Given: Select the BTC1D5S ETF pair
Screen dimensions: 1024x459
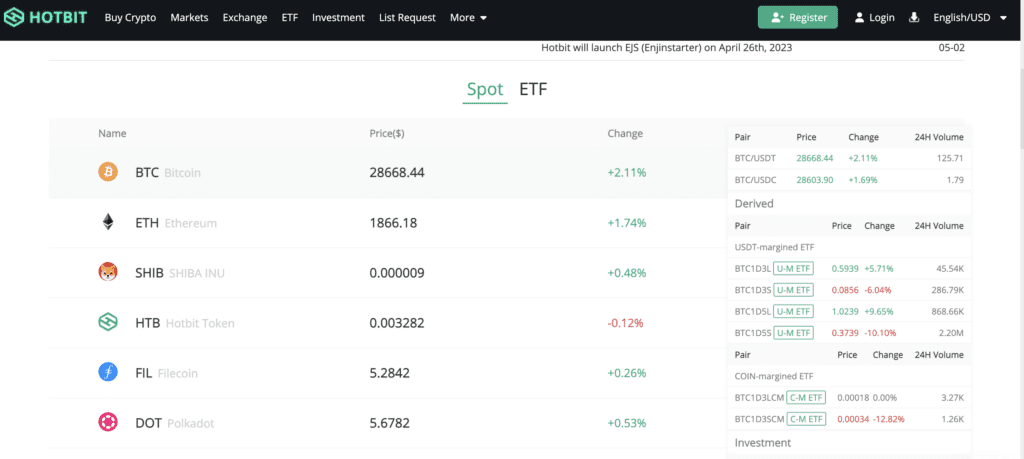Looking at the screenshot, I should click(x=849, y=333).
